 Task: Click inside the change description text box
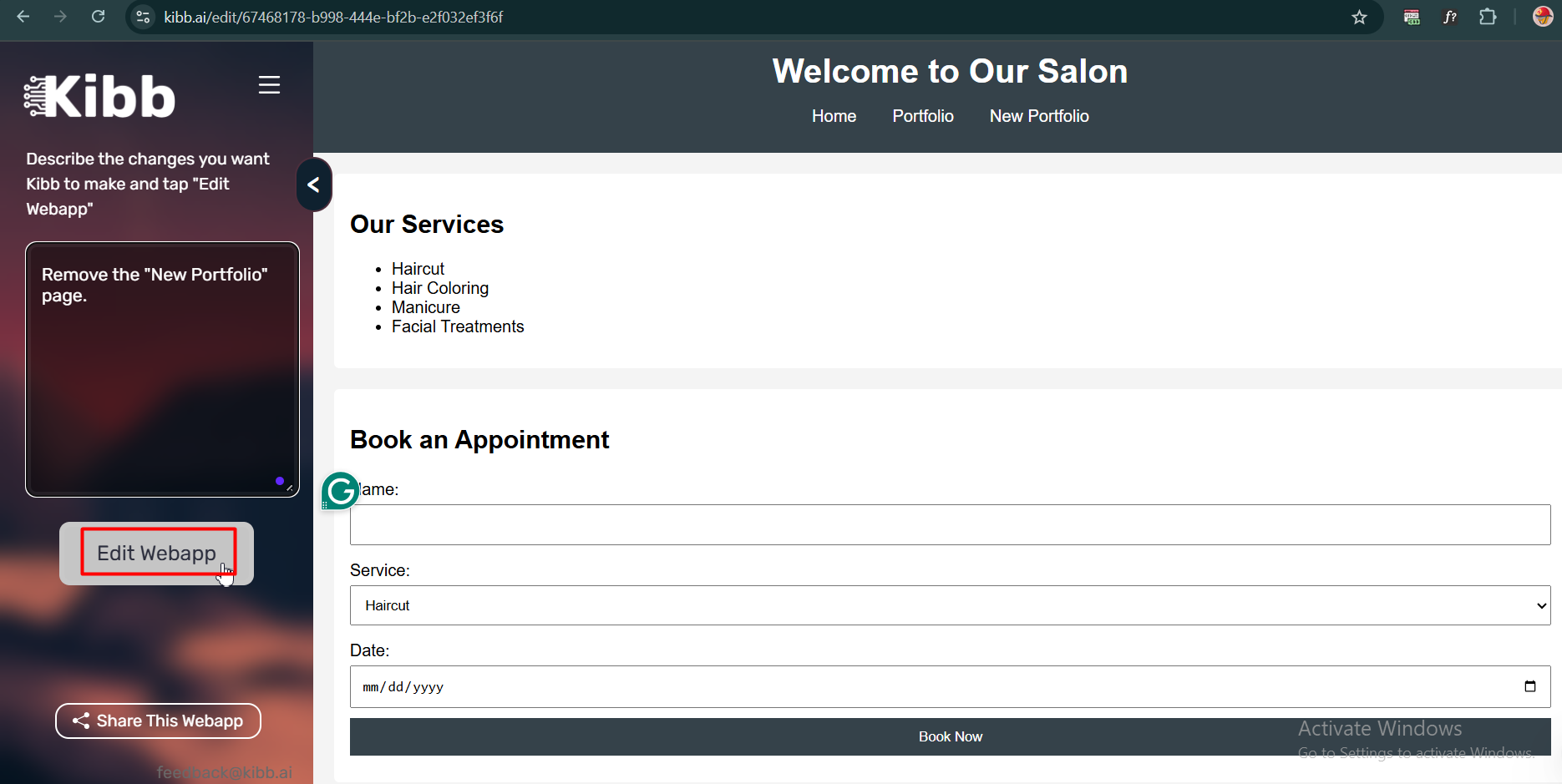pyautogui.click(x=162, y=370)
